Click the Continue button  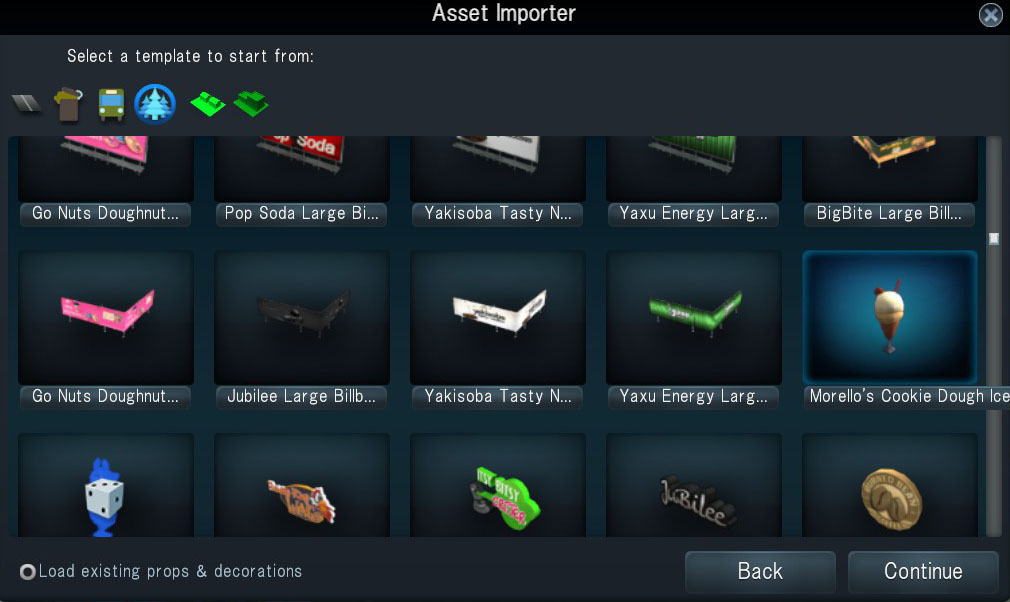(923, 571)
